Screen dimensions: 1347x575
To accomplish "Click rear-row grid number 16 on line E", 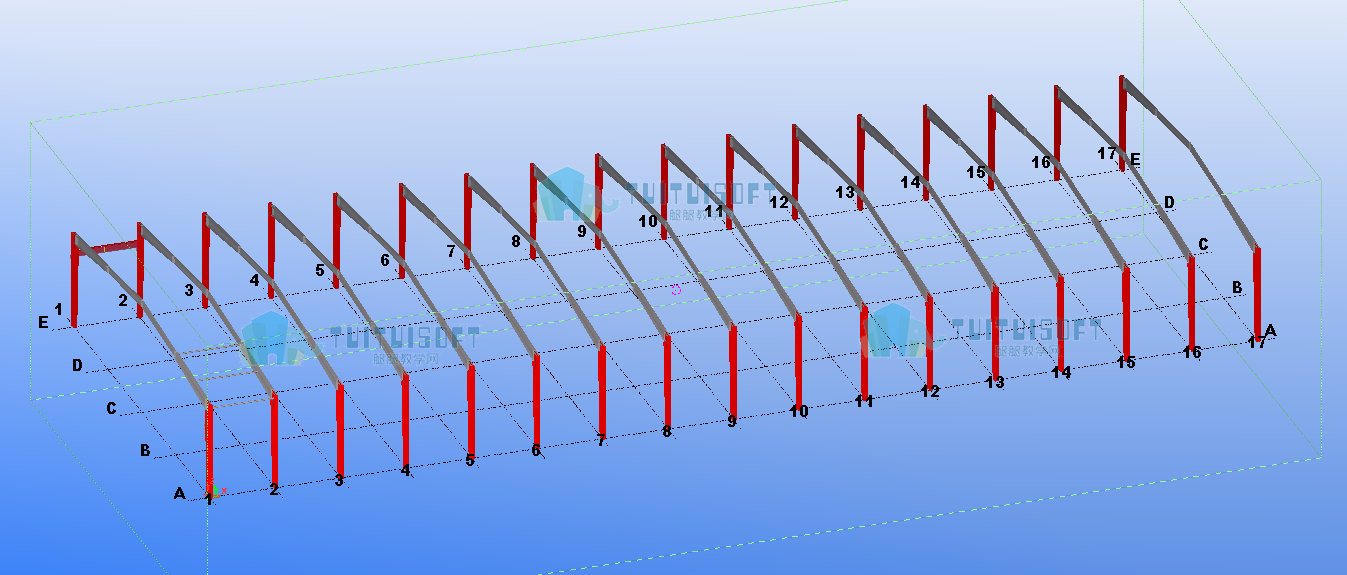I will [x=1041, y=162].
